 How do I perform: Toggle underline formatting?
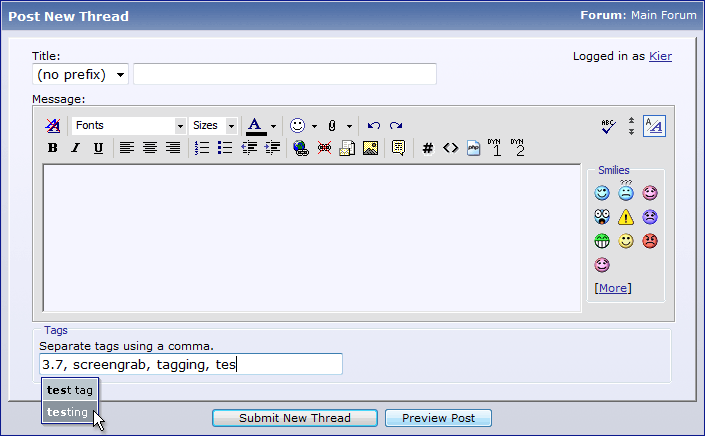tap(98, 148)
